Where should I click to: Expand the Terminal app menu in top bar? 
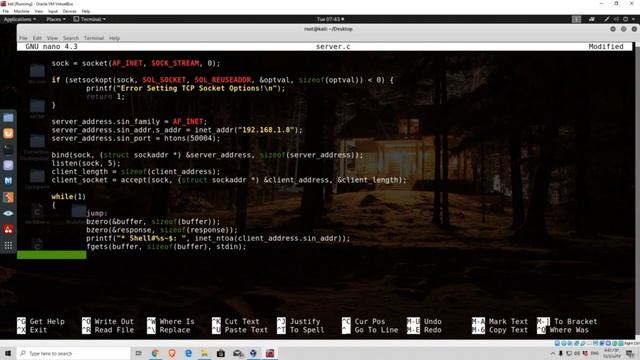pos(90,19)
